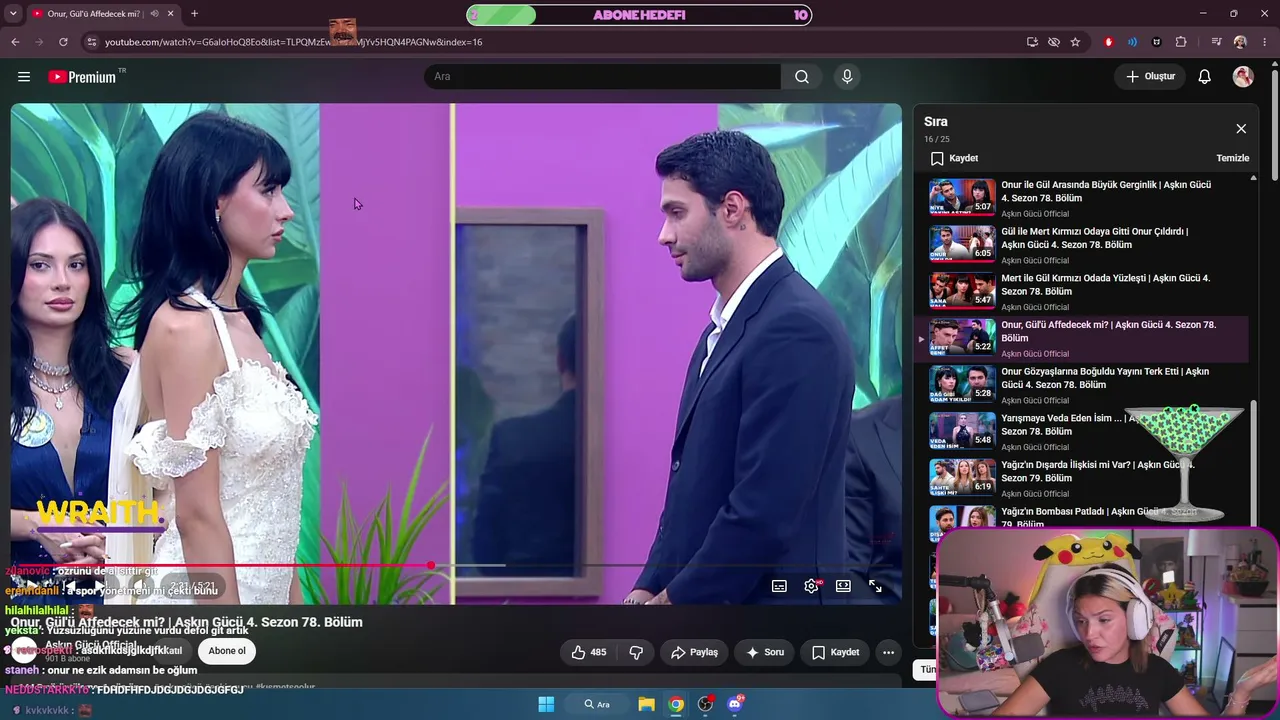The width and height of the screenshot is (1280, 720).
Task: Open the Yağız'ın Dışarda İlişkisi mi Var? thumbnail
Action: [x=962, y=477]
